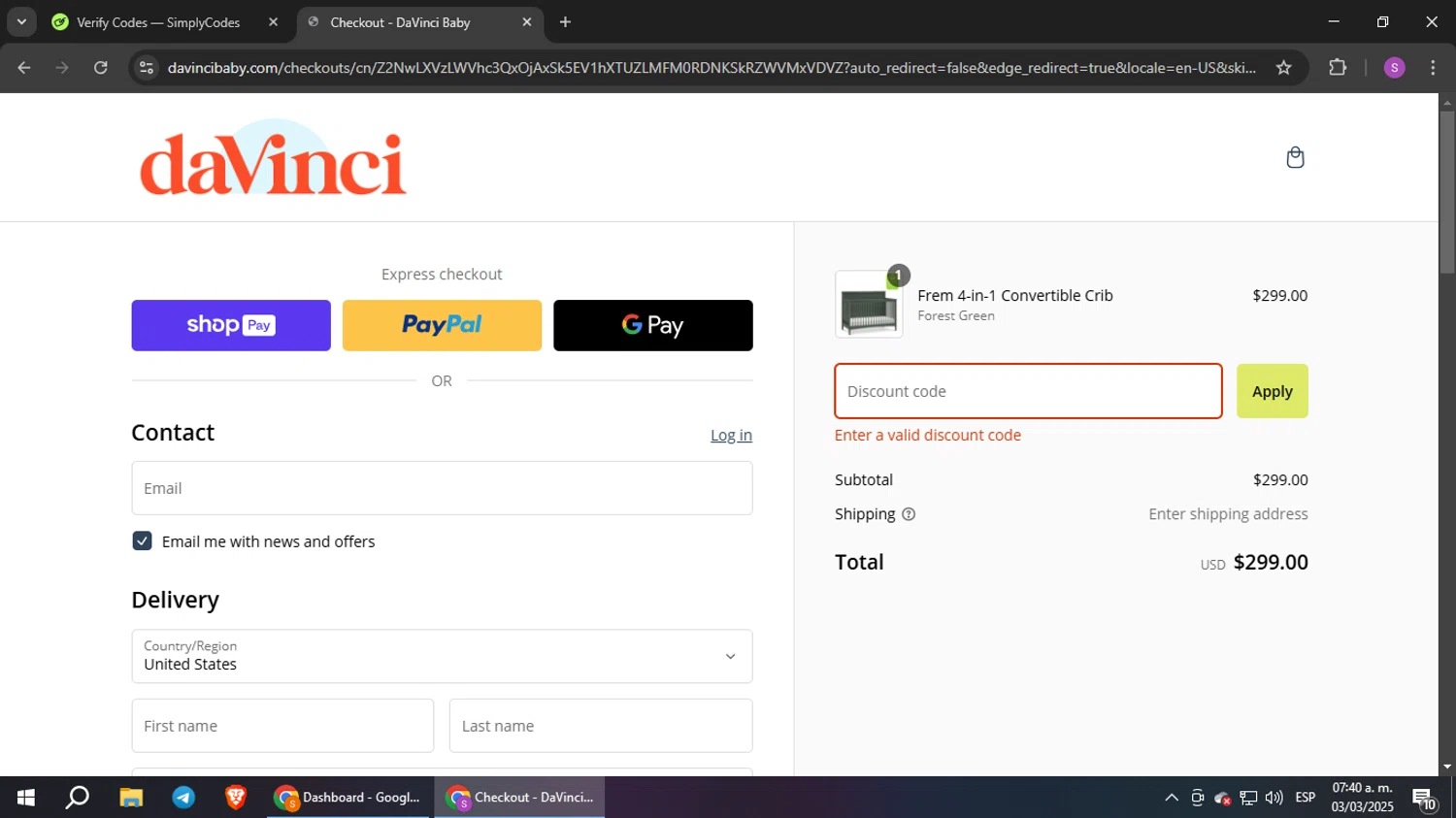
Task: Open Brave browser from the taskbar
Action: (236, 798)
